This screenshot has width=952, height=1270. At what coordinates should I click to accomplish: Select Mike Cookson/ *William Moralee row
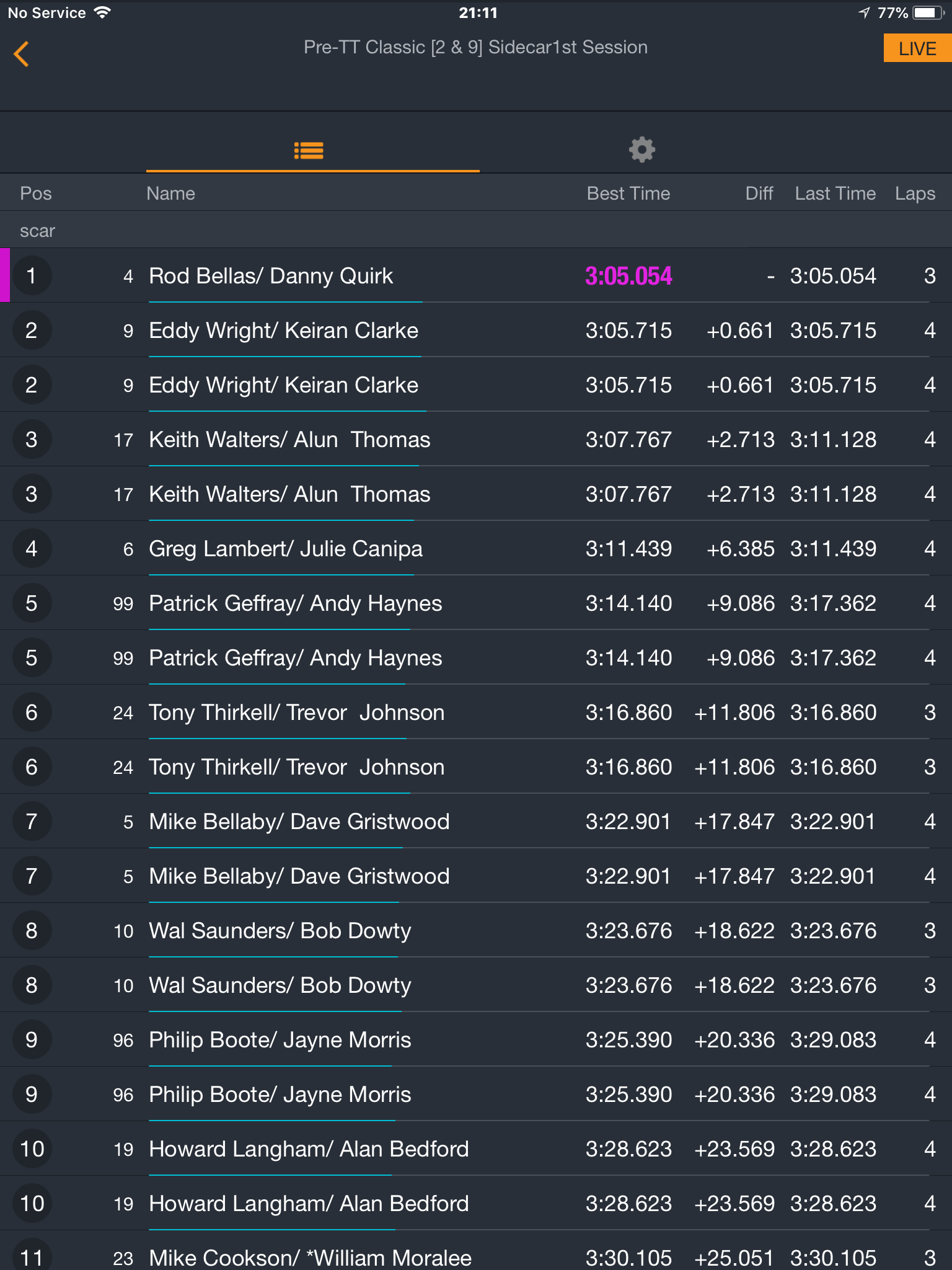click(x=476, y=1252)
